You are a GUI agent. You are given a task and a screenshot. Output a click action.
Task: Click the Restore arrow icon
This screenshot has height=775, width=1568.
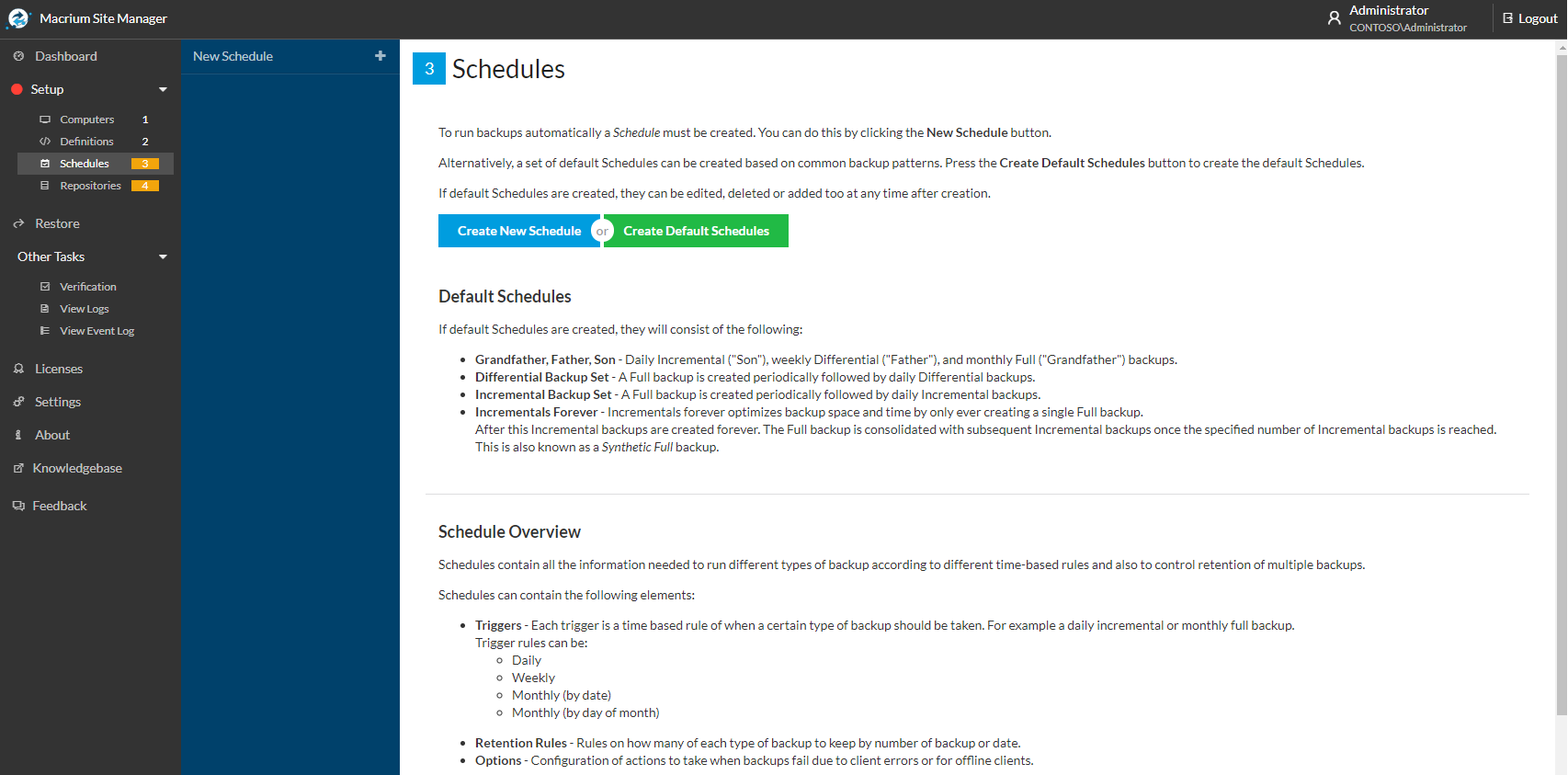click(x=18, y=223)
